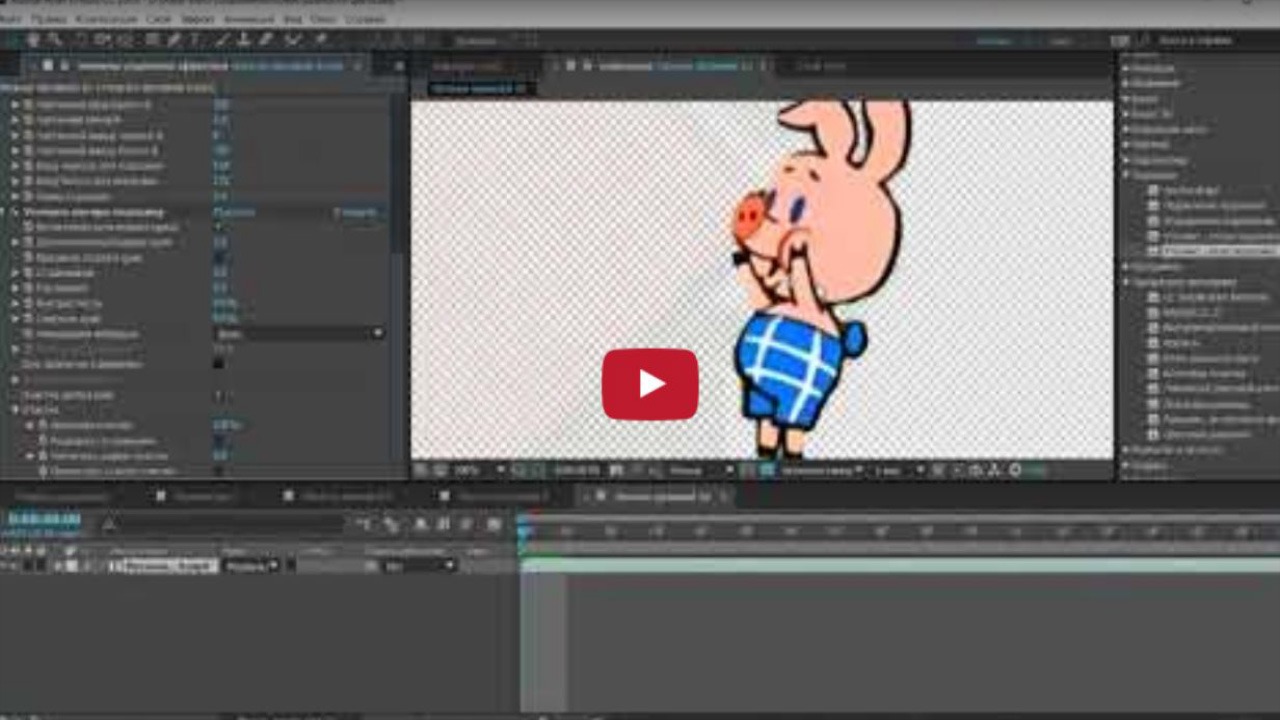The height and width of the screenshot is (720, 1280).
Task: Open the layer blending mode dropdown
Action: point(250,566)
